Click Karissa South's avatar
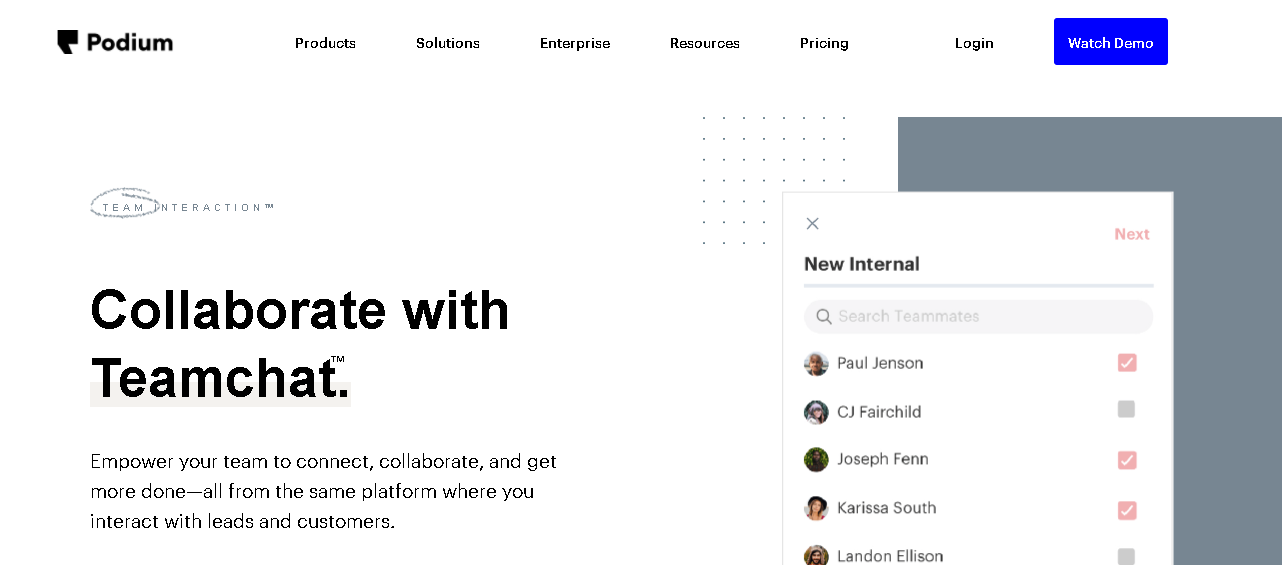 [816, 508]
